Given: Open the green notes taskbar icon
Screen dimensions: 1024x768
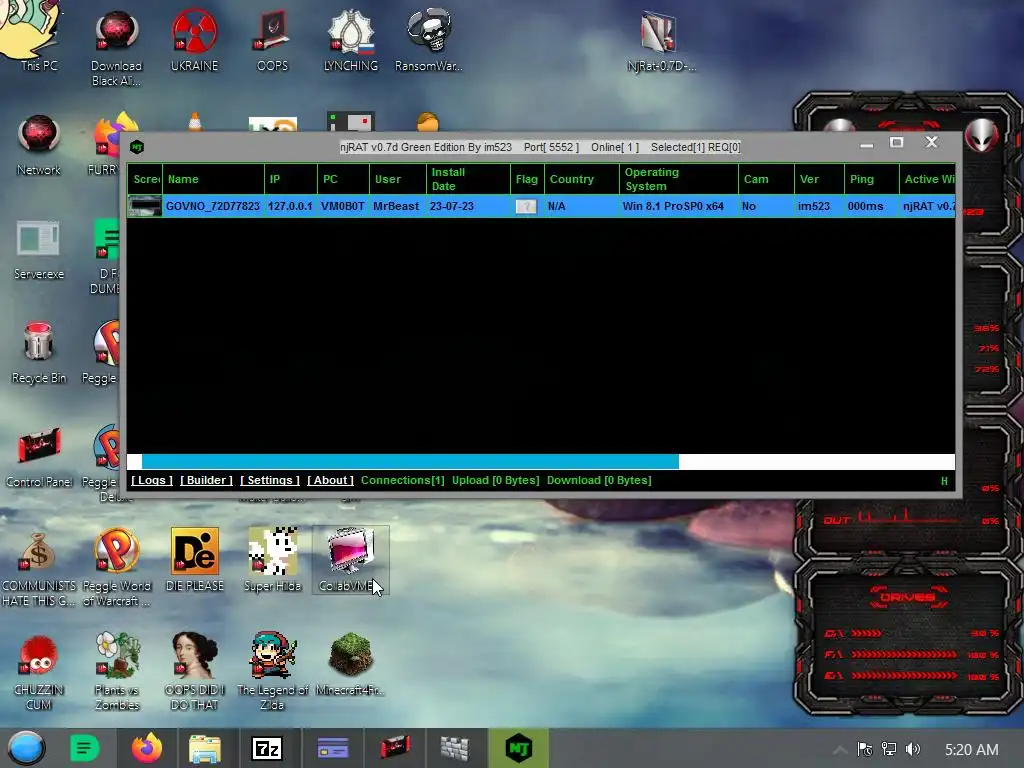Looking at the screenshot, I should (84, 748).
